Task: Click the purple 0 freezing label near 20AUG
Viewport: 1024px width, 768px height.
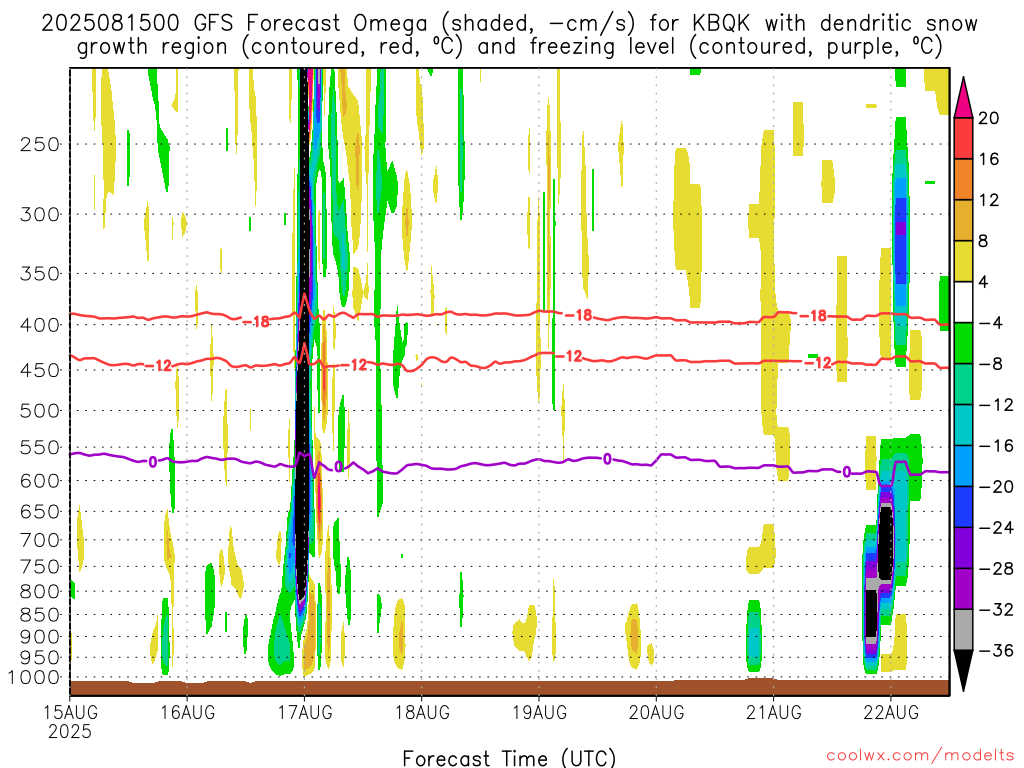Action: tap(607, 459)
